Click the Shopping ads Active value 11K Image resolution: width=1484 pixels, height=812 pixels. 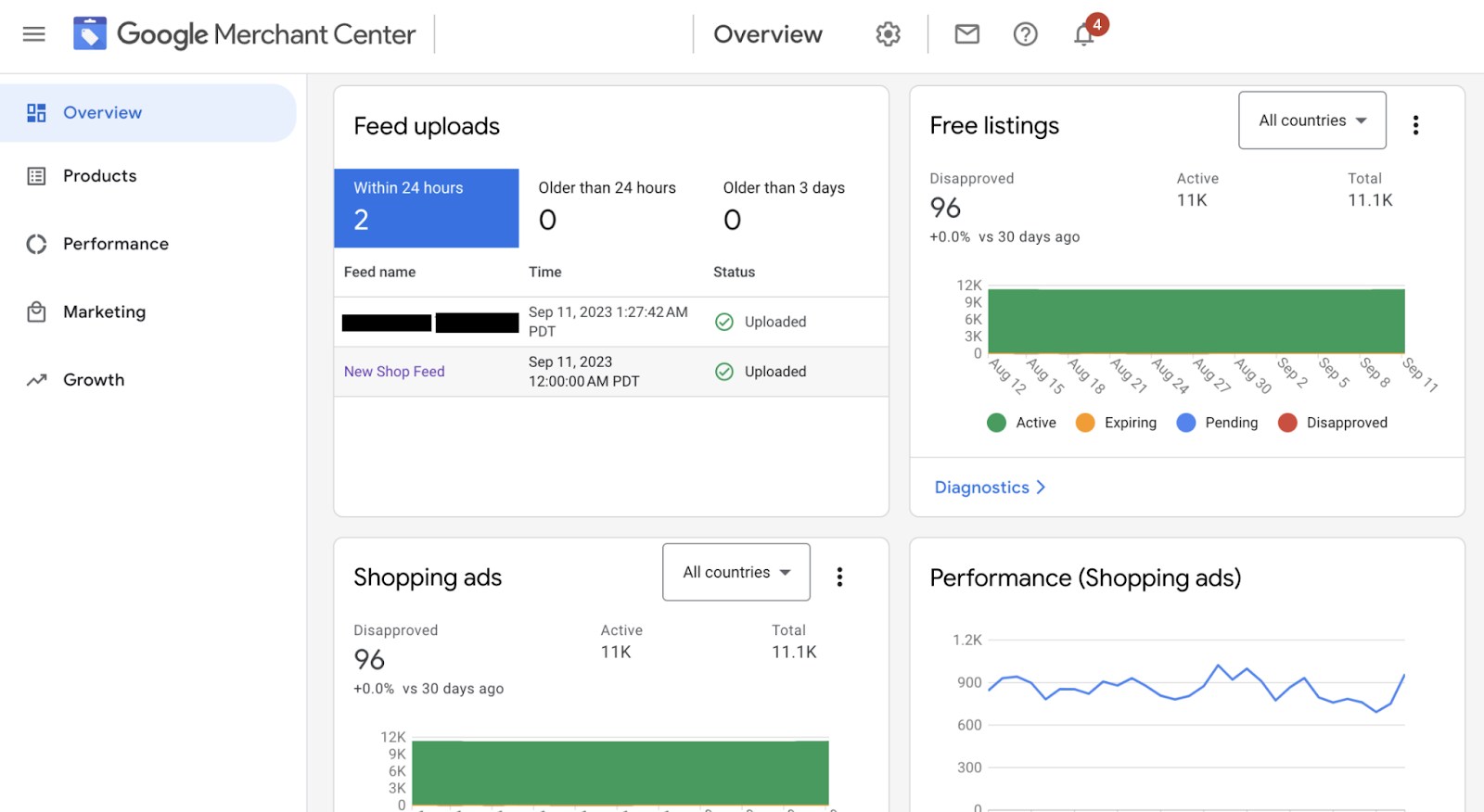pos(616,652)
